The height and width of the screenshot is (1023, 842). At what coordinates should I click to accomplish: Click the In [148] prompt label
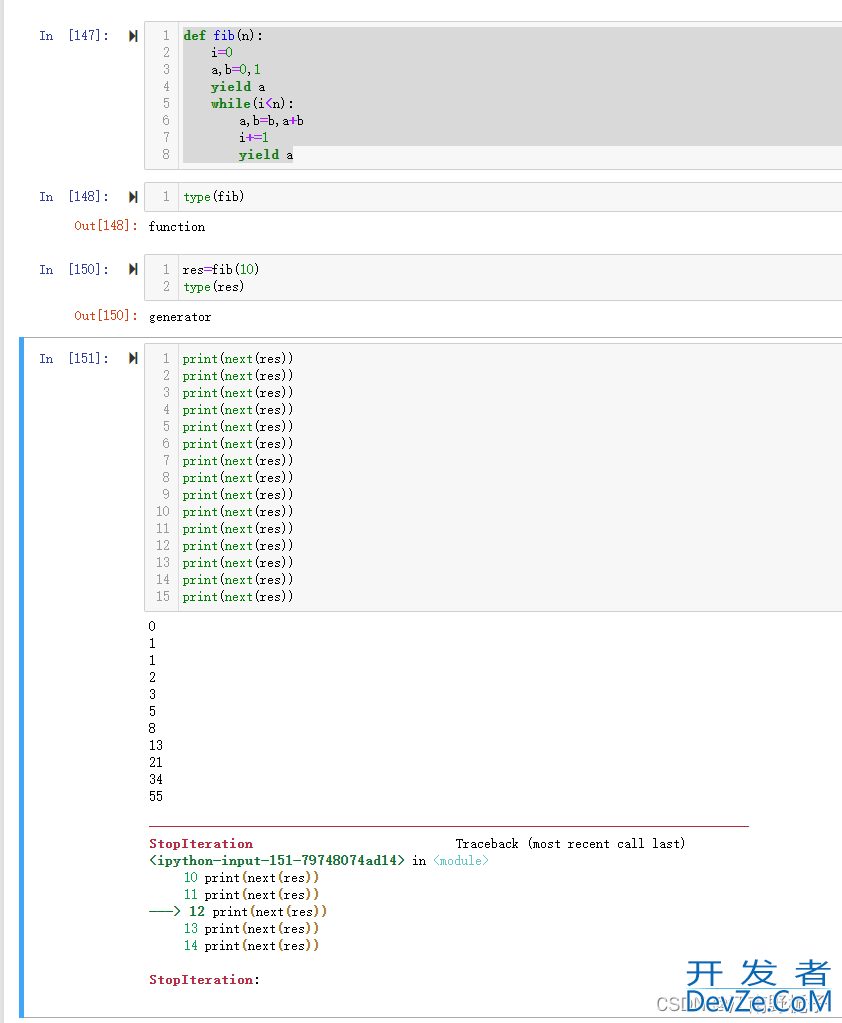(74, 197)
